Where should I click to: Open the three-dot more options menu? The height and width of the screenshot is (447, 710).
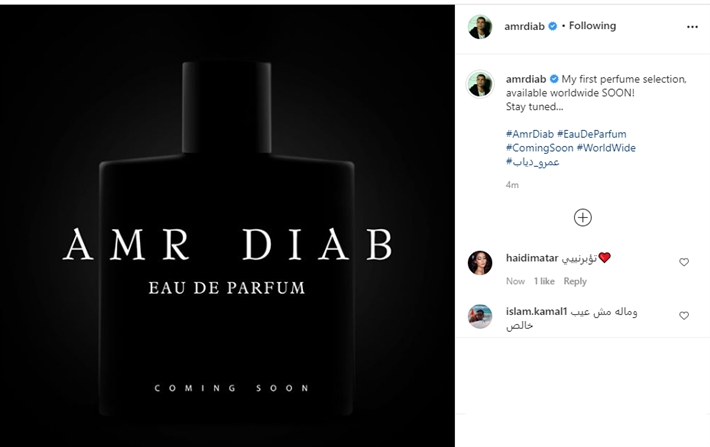click(692, 27)
